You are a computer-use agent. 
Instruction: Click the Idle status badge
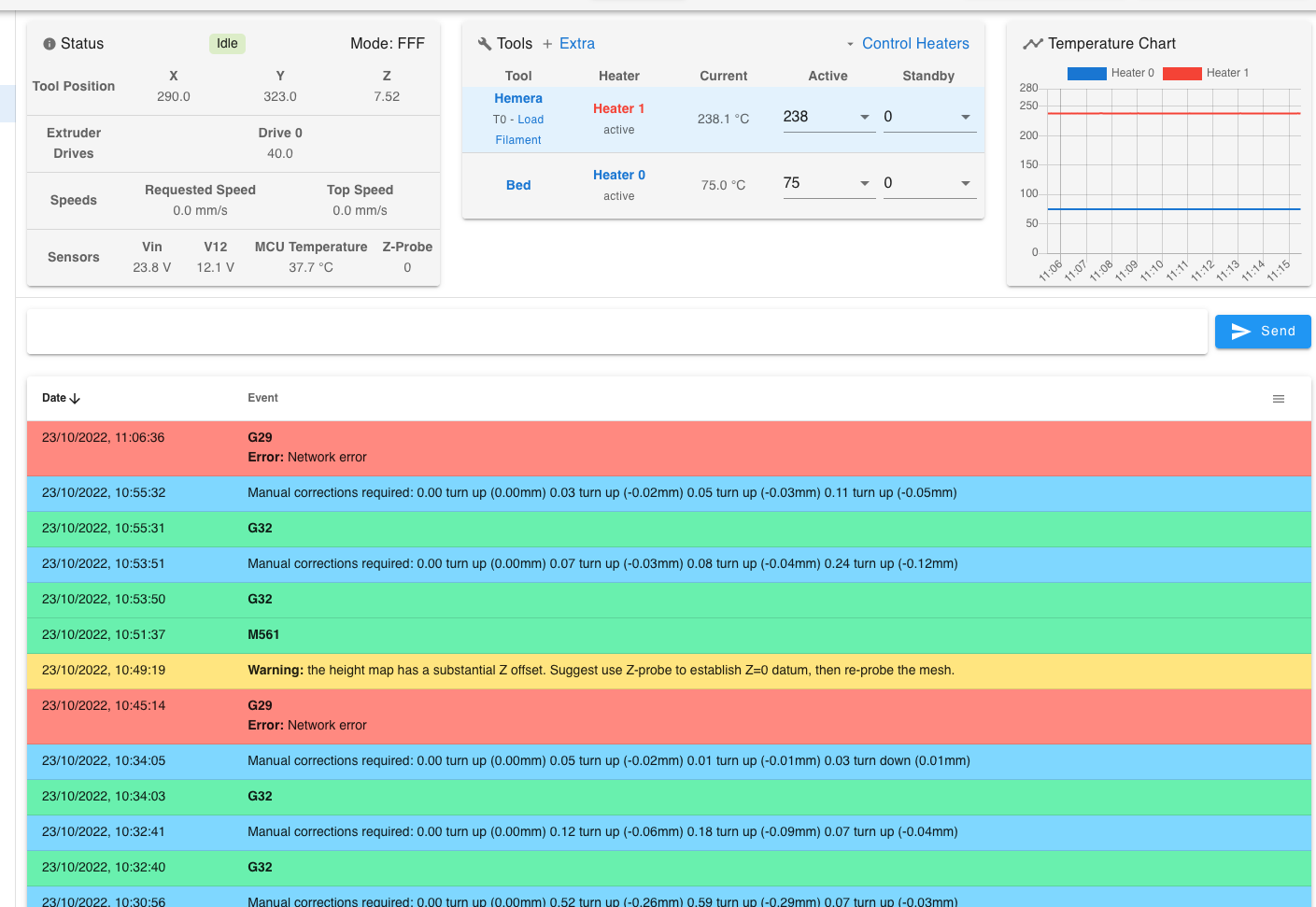(x=227, y=44)
